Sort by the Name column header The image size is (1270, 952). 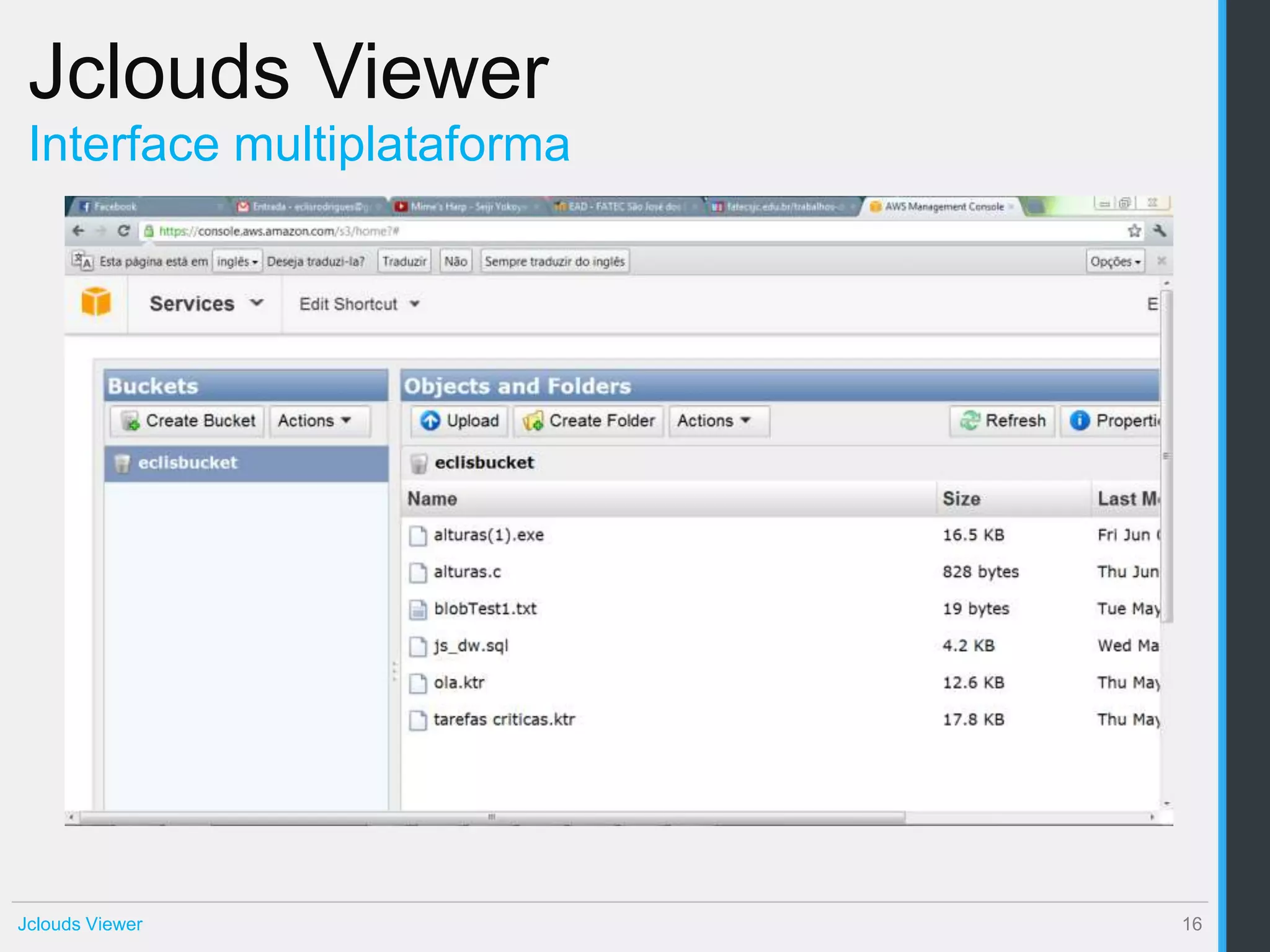[x=668, y=499]
